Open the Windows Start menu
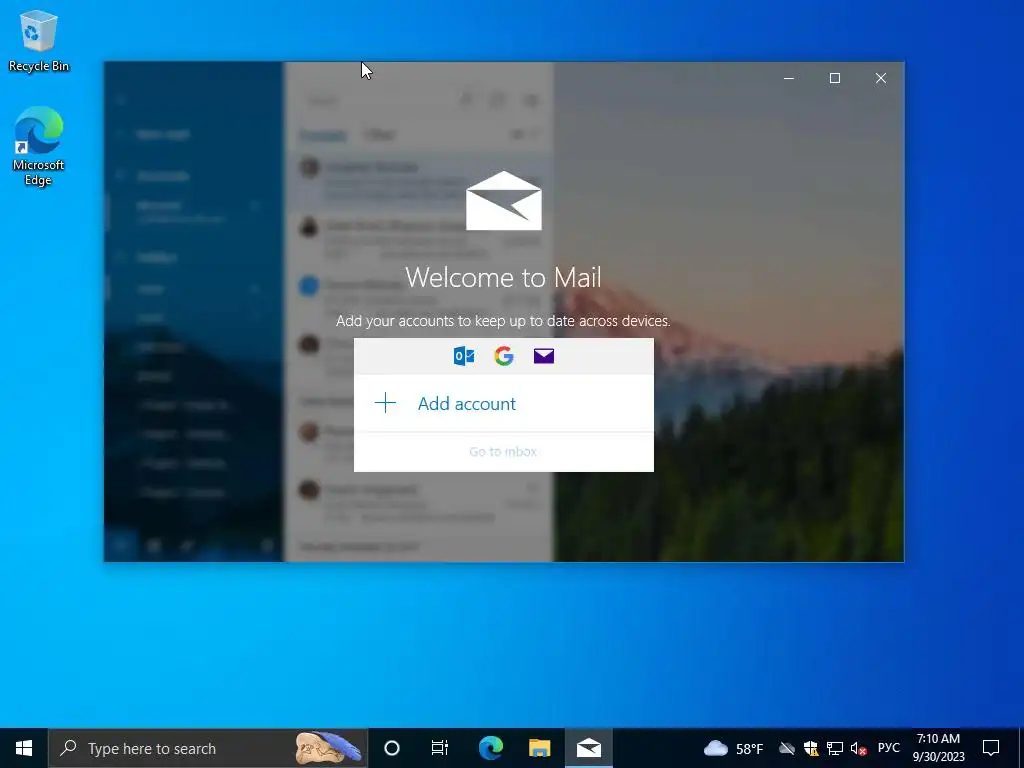1024x768 pixels. click(x=24, y=748)
